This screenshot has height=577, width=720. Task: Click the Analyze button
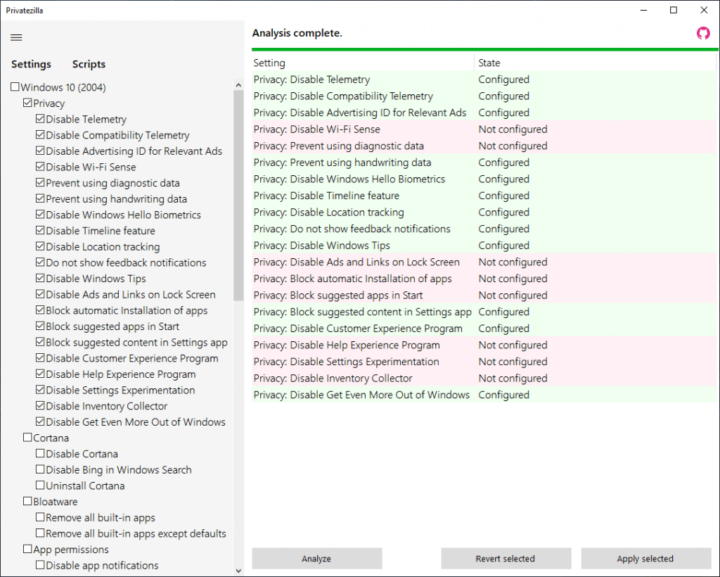point(316,559)
